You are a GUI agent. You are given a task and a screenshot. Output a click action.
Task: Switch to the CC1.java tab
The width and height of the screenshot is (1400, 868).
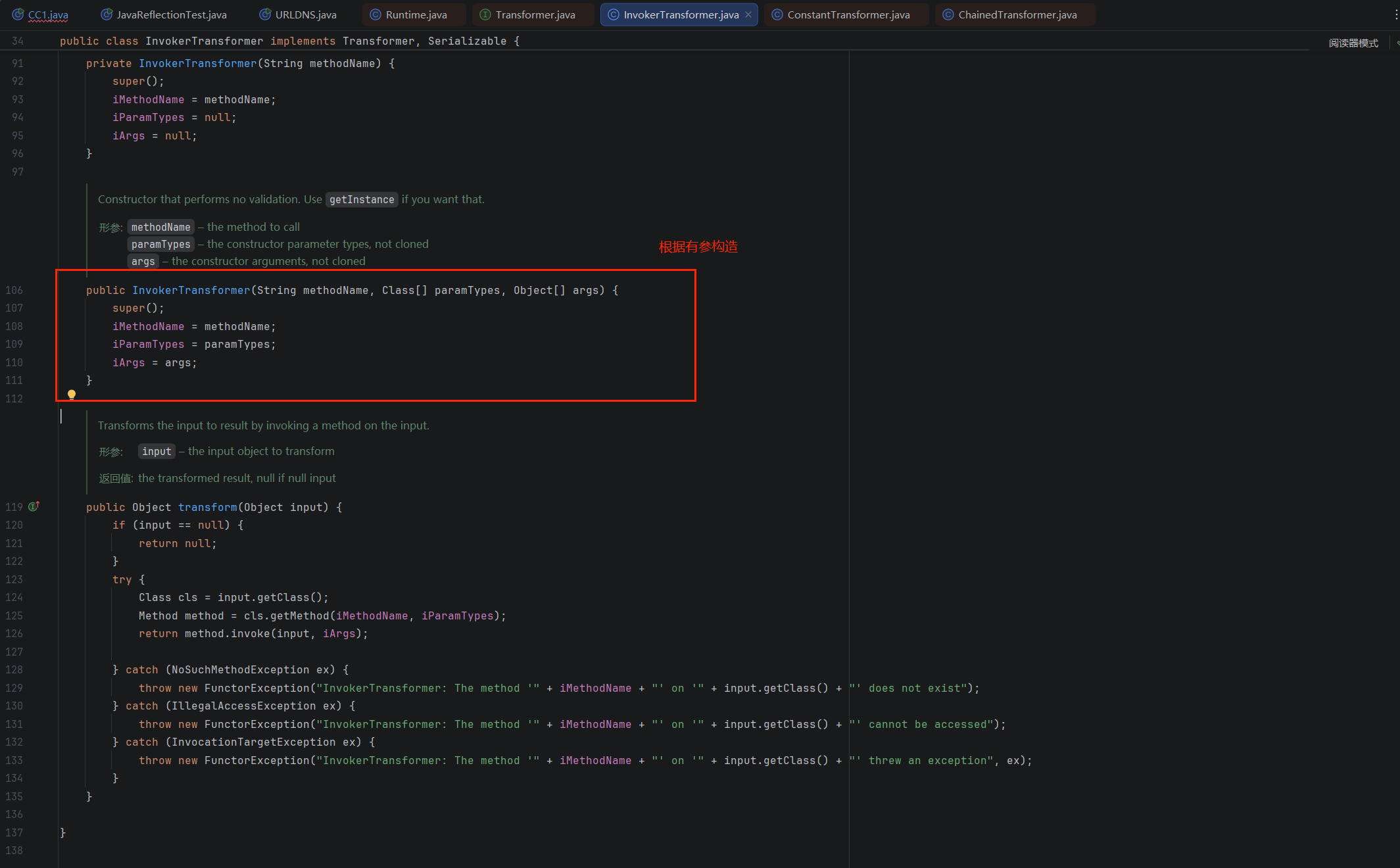(41, 14)
